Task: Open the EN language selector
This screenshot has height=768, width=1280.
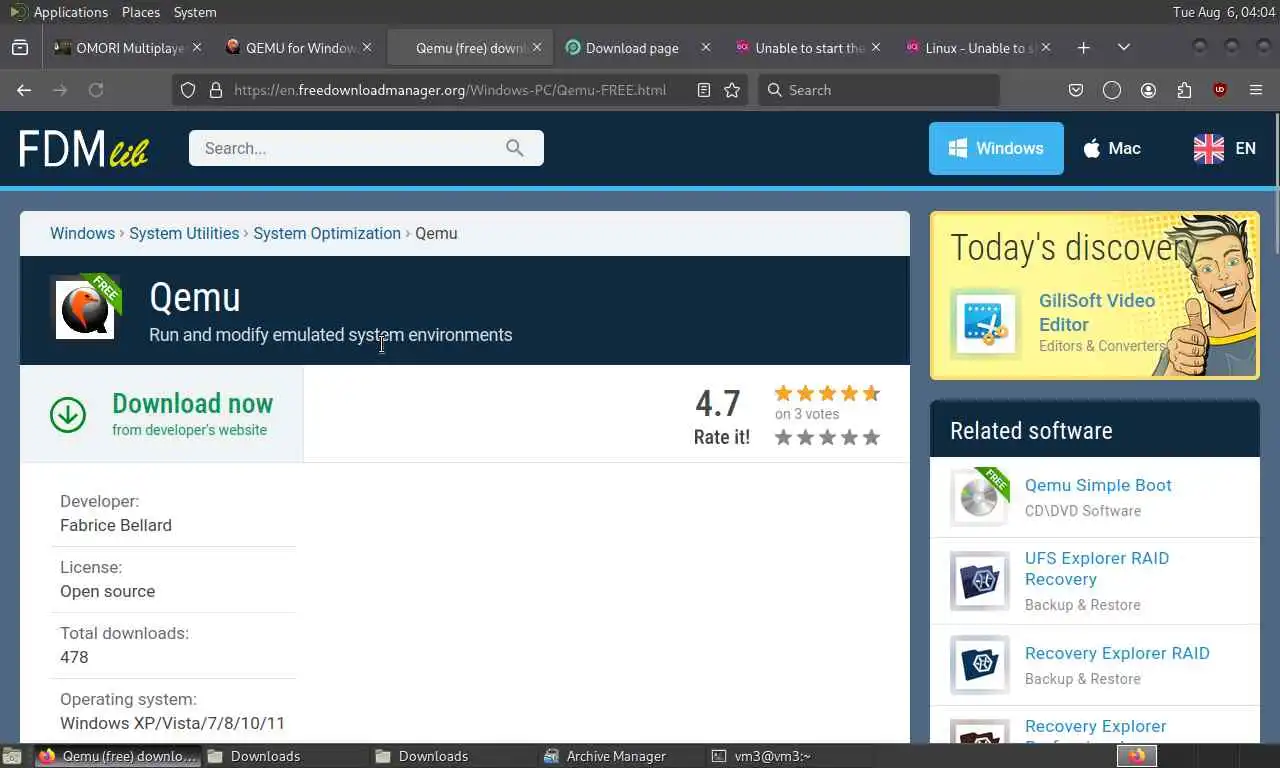Action: pos(1225,148)
